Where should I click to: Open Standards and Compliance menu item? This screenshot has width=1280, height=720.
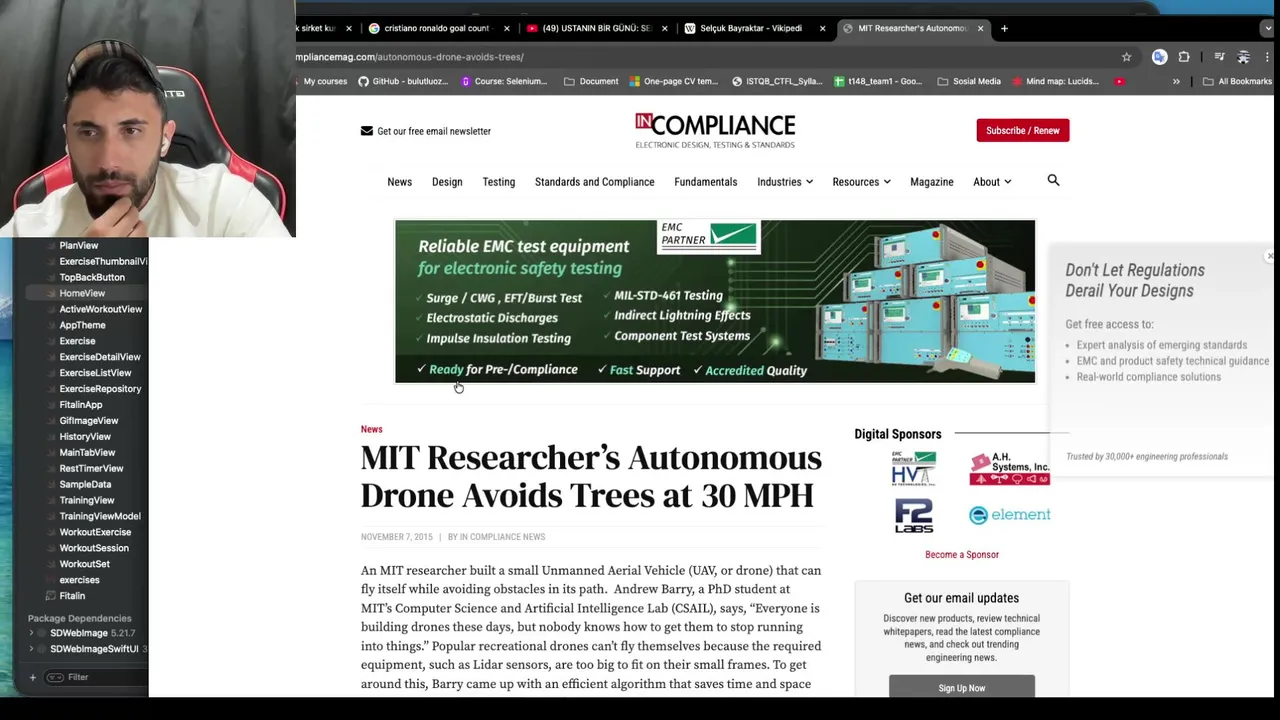tap(594, 182)
